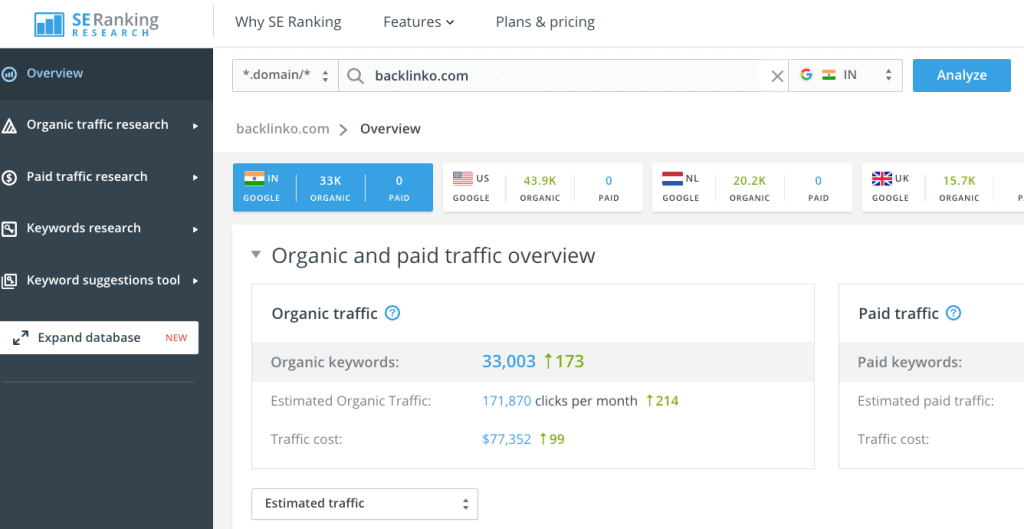Viewport: 1024px width, 529px height.
Task: Select the NL Google database tab
Action: [x=752, y=188]
